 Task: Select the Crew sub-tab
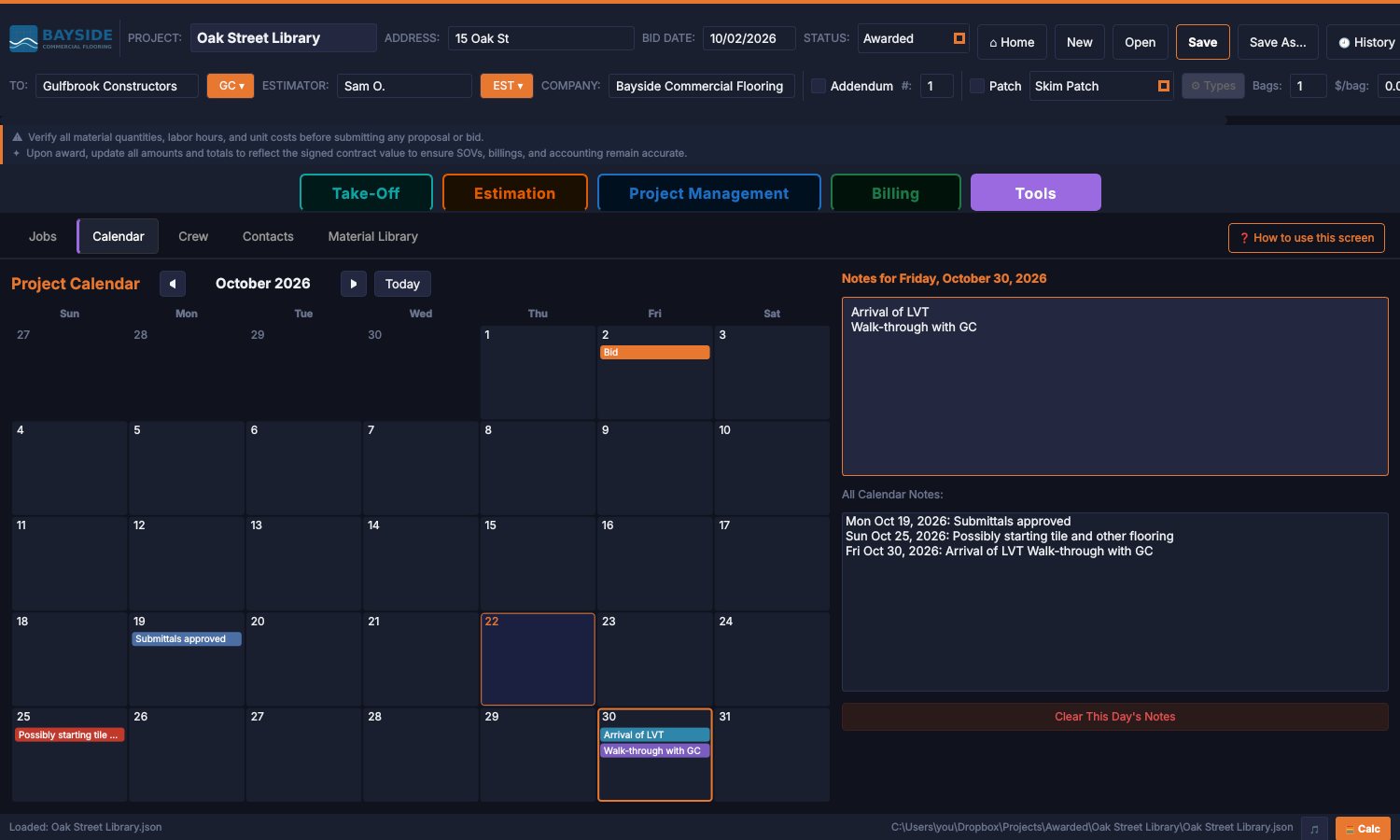(x=193, y=236)
